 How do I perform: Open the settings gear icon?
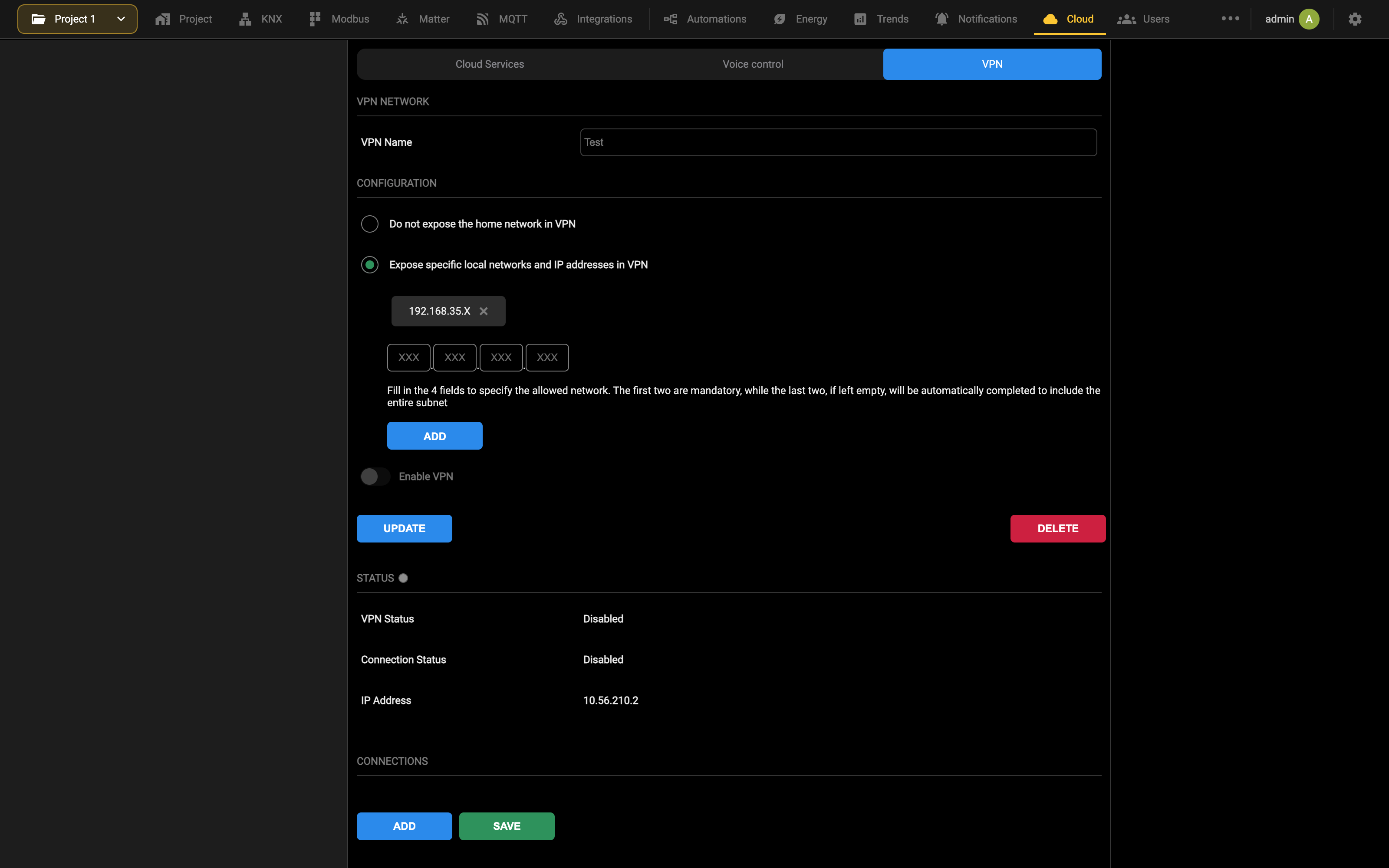coord(1355,19)
